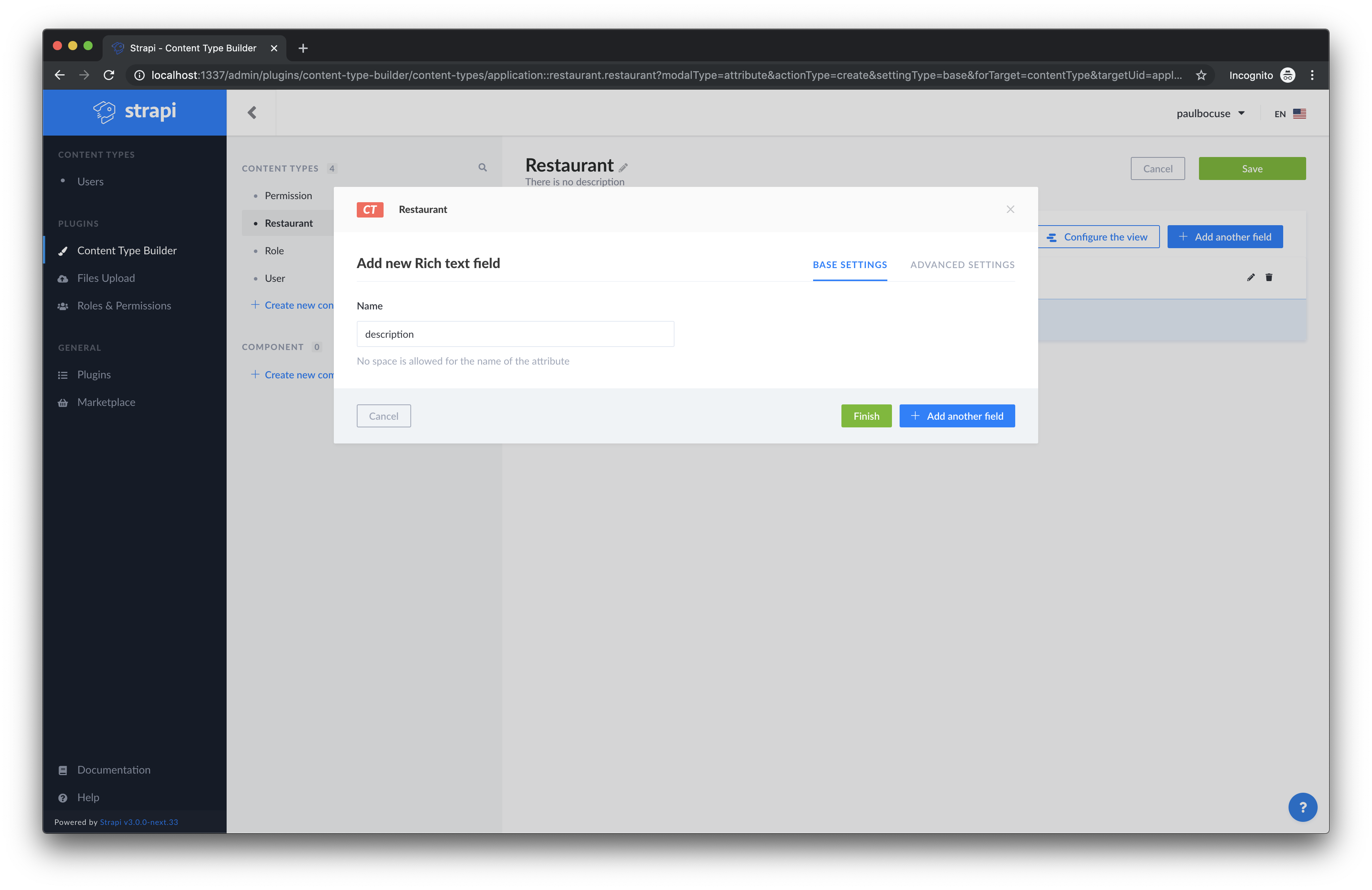The image size is (1372, 890).
Task: Open browser three-dot menu
Action: [1312, 75]
